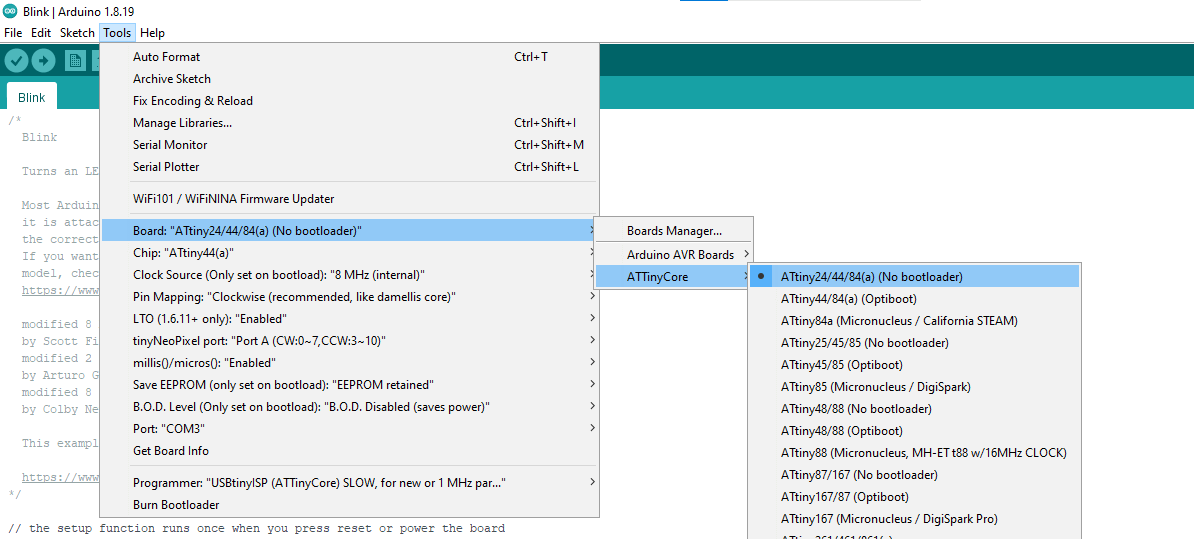Image resolution: width=1194 pixels, height=539 pixels.
Task: Expand the Chip: ATtiny44(a) submenu
Action: 350,252
